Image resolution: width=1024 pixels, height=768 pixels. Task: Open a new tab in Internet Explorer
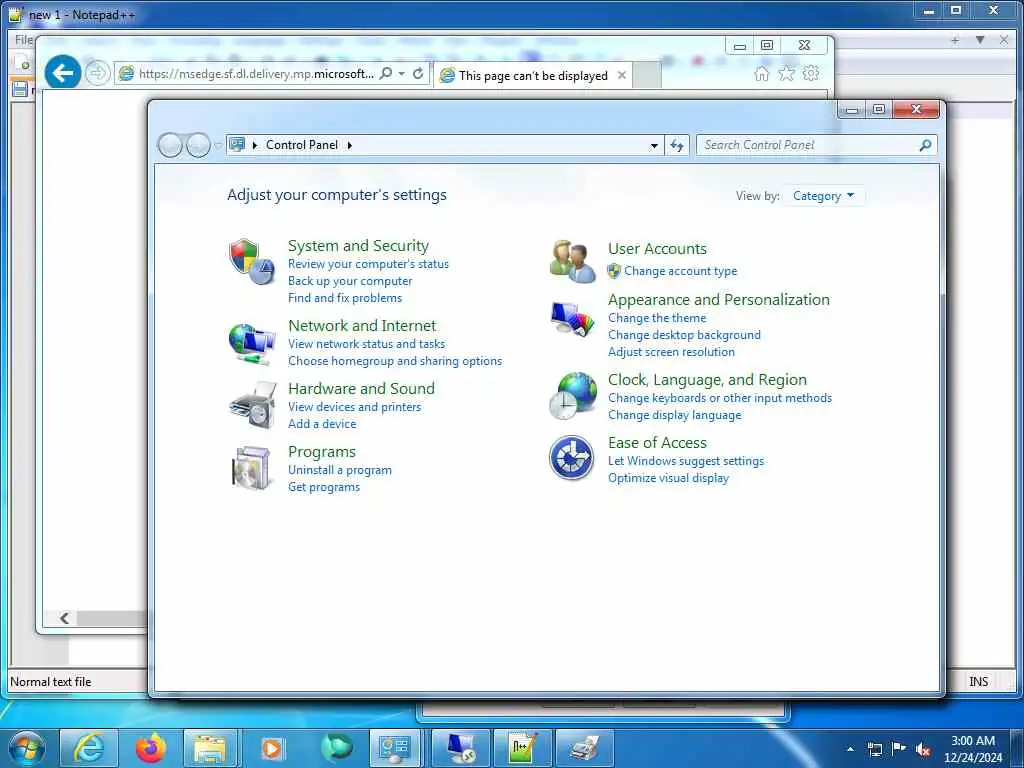pyautogui.click(x=647, y=75)
